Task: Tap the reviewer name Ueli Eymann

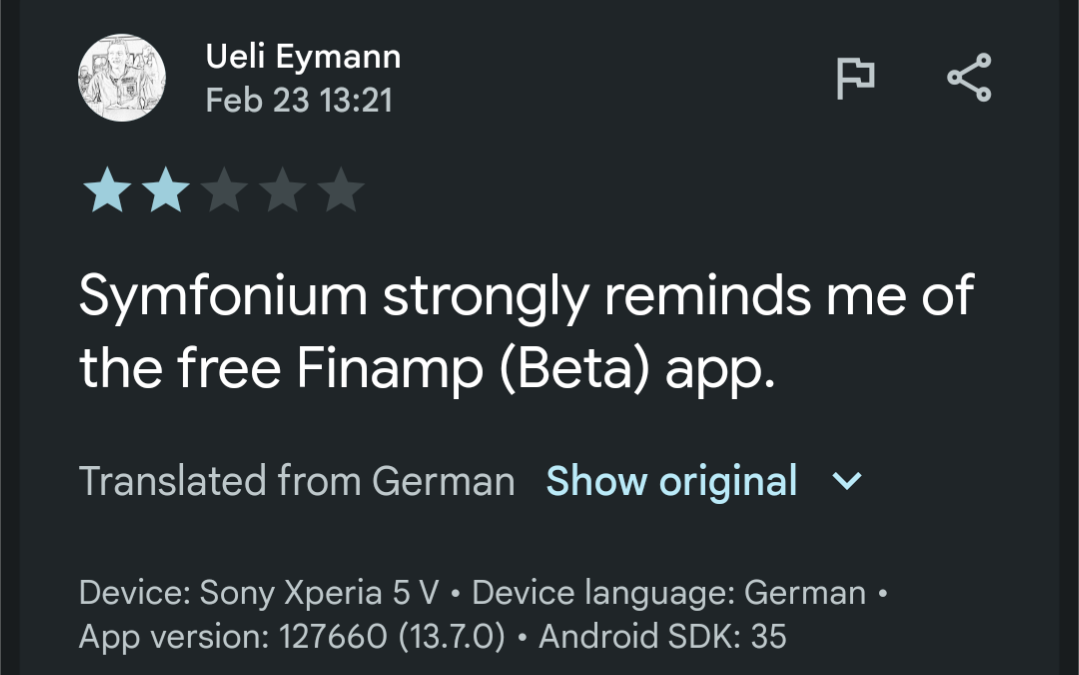Action: pyautogui.click(x=303, y=57)
